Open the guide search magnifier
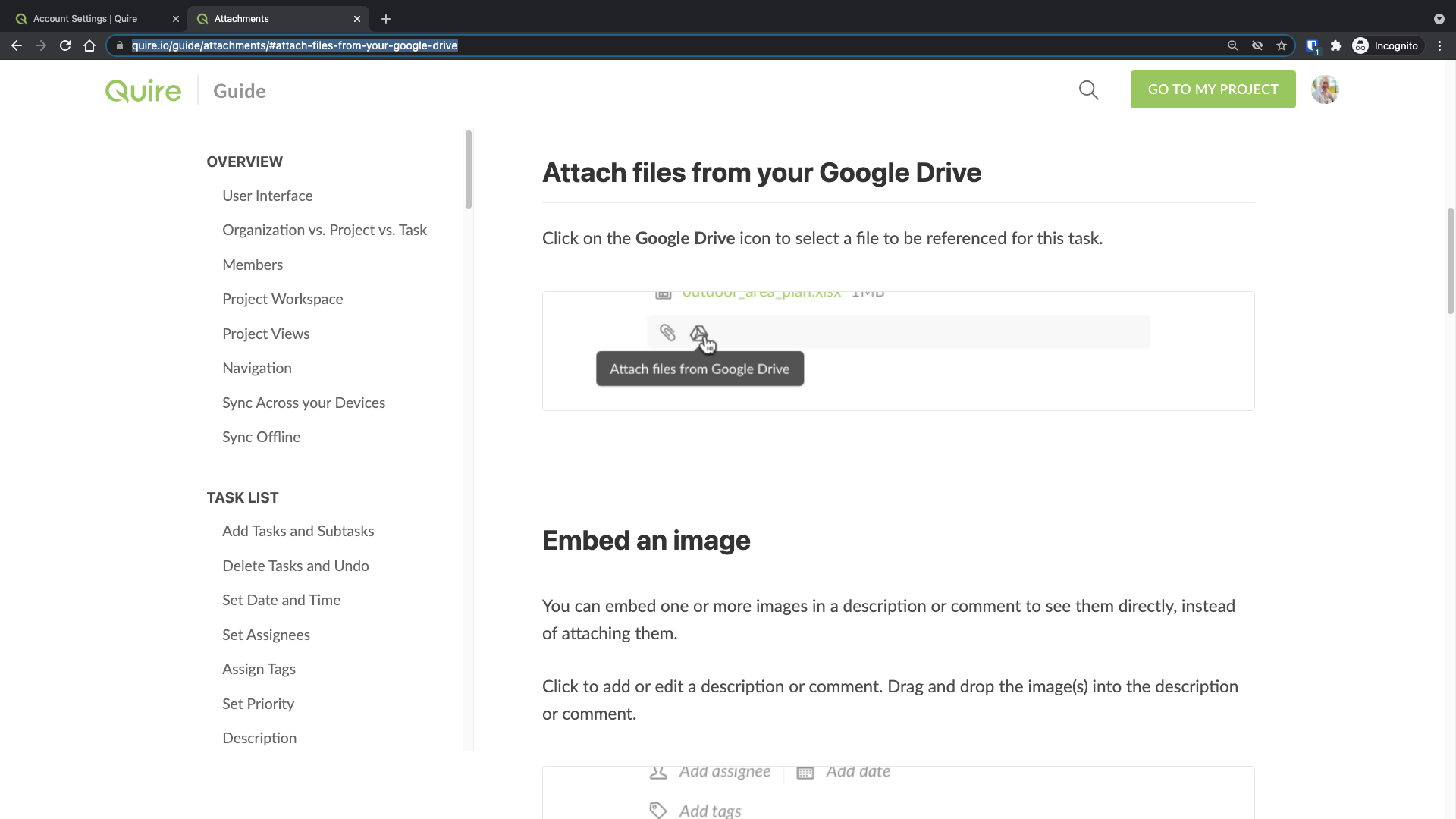 [x=1089, y=90]
